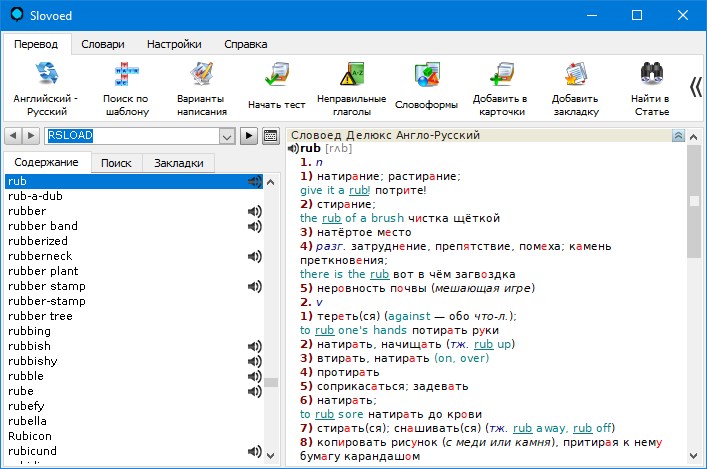Expand the search history dropdown arrow
Viewport: 707px width, 469px height.
(x=226, y=136)
